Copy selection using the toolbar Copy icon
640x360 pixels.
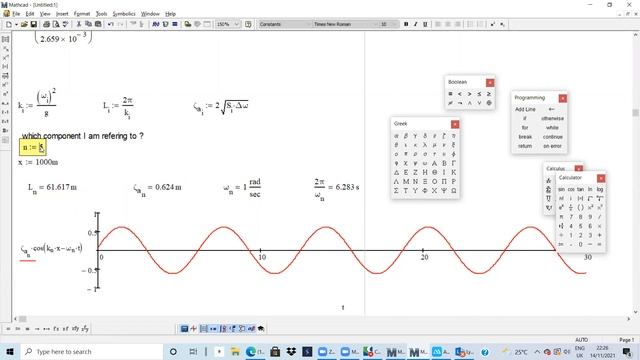(x=88, y=24)
